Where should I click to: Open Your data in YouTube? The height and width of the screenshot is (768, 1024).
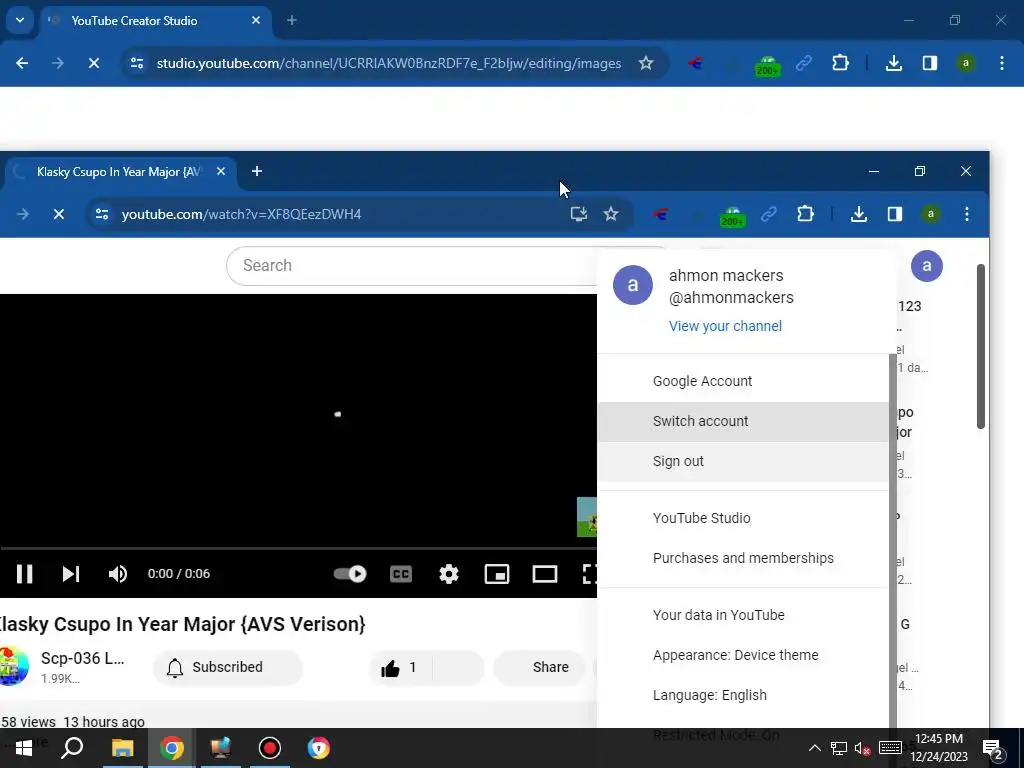coord(743,615)
